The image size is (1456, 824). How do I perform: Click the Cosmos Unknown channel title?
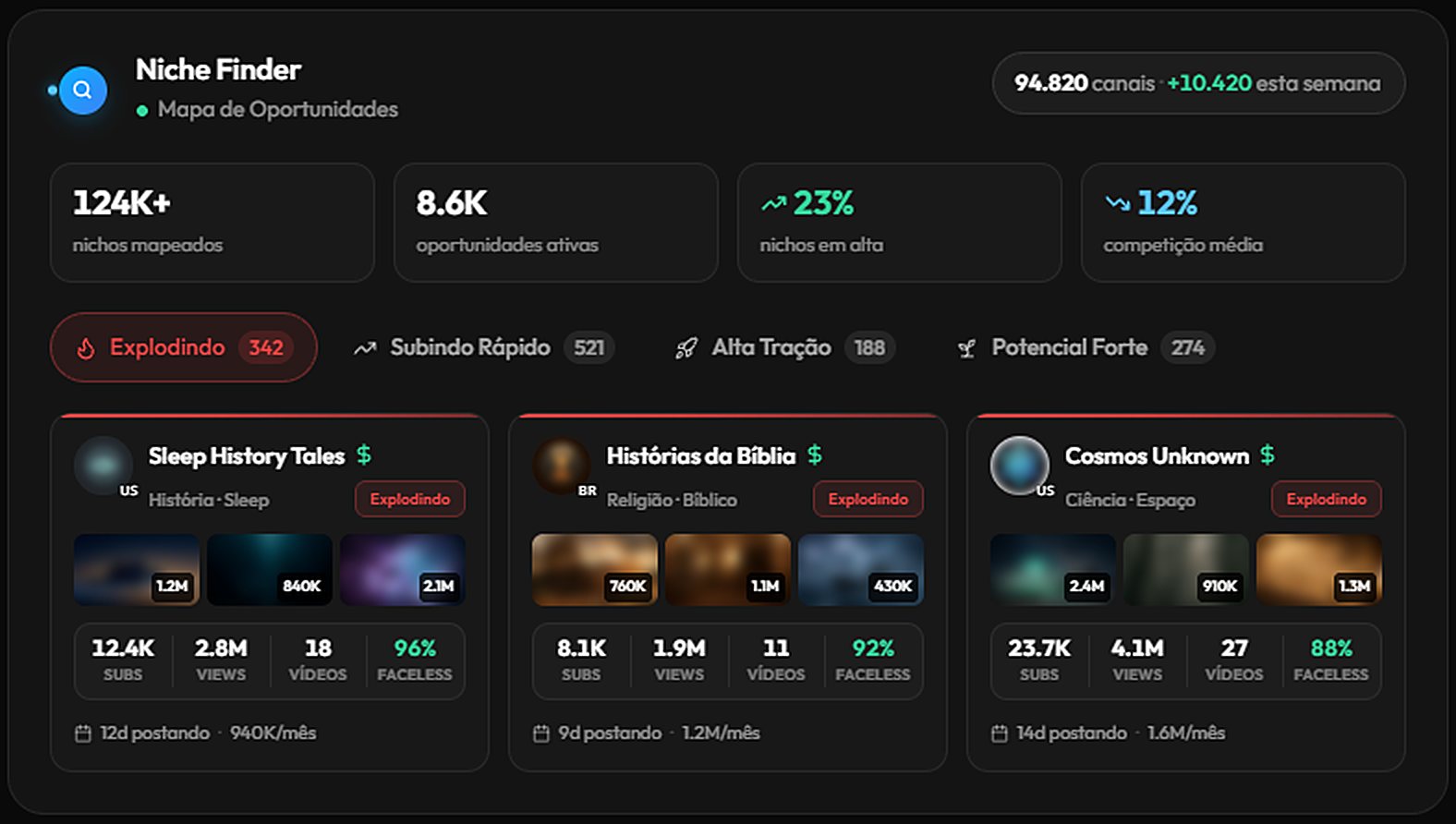[1157, 456]
